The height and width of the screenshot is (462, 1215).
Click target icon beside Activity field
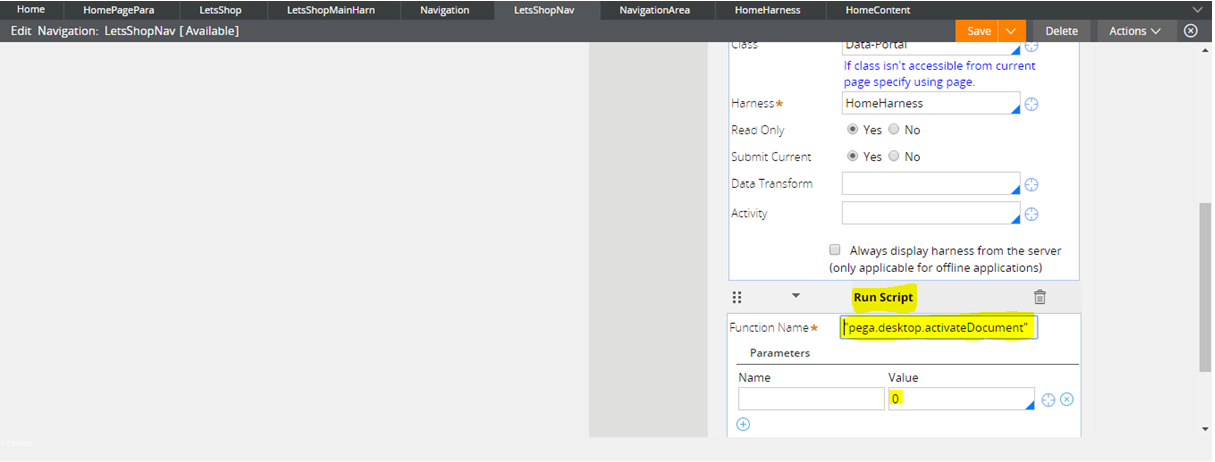[x=1032, y=214]
